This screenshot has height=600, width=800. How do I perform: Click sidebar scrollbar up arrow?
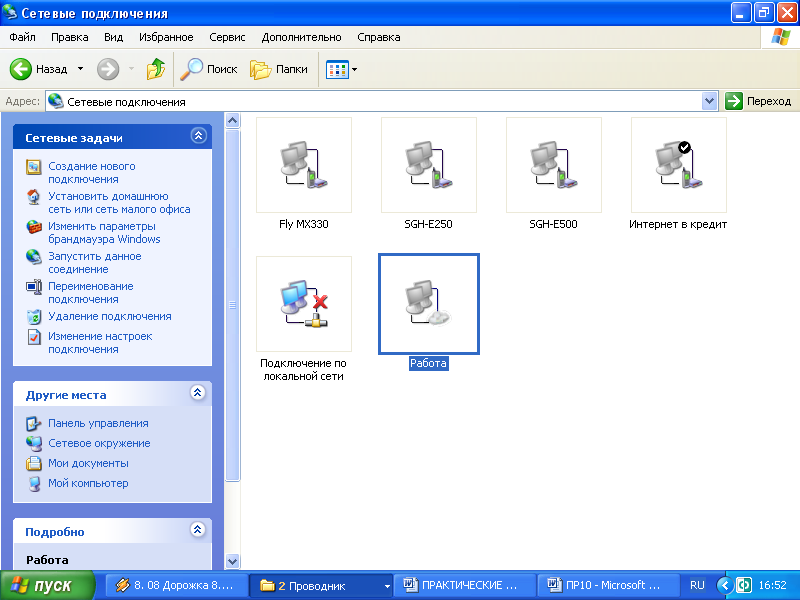pyautogui.click(x=233, y=121)
